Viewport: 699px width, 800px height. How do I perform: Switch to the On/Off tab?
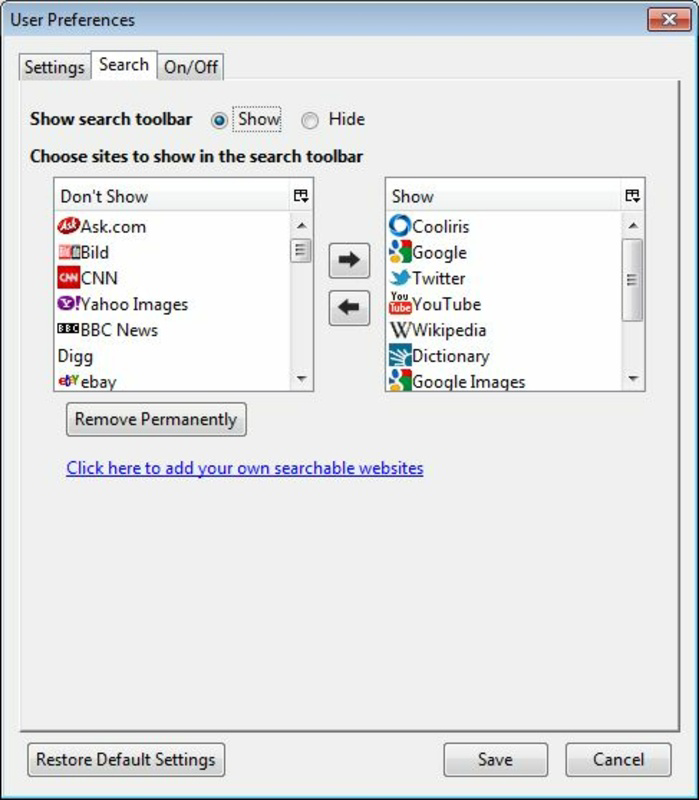click(191, 67)
